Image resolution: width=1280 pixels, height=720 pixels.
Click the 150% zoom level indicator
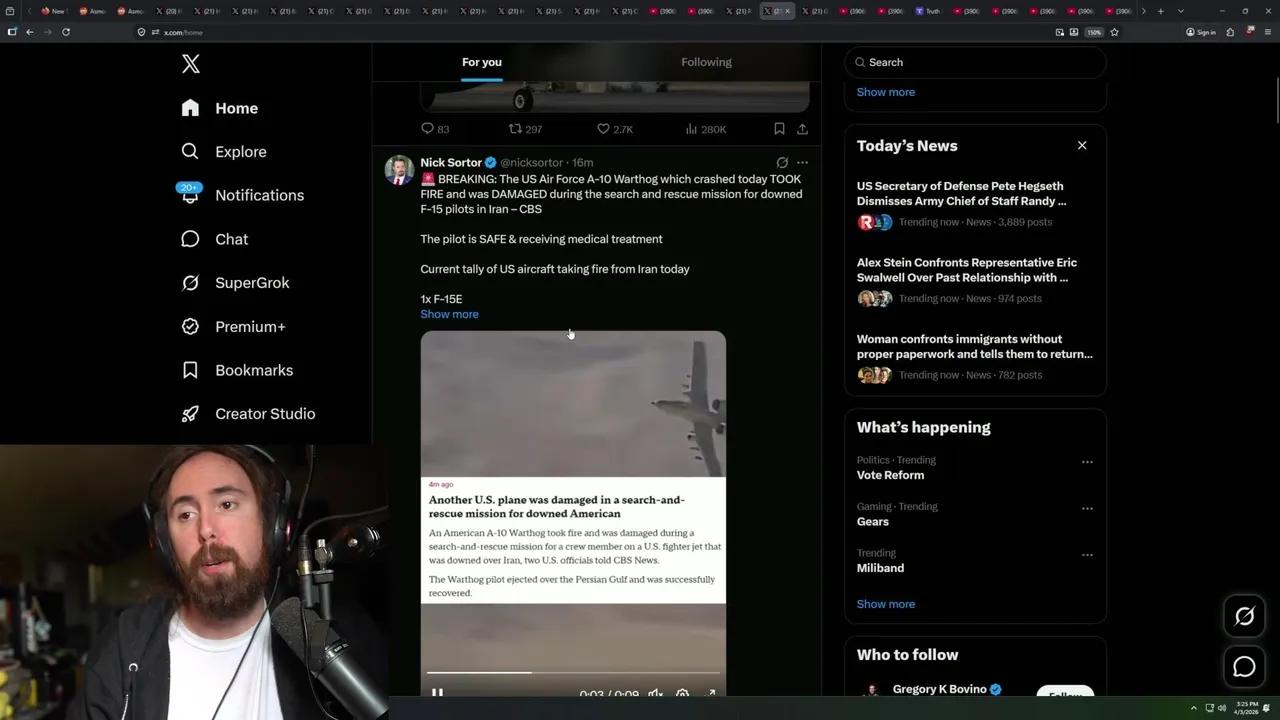(x=1094, y=32)
